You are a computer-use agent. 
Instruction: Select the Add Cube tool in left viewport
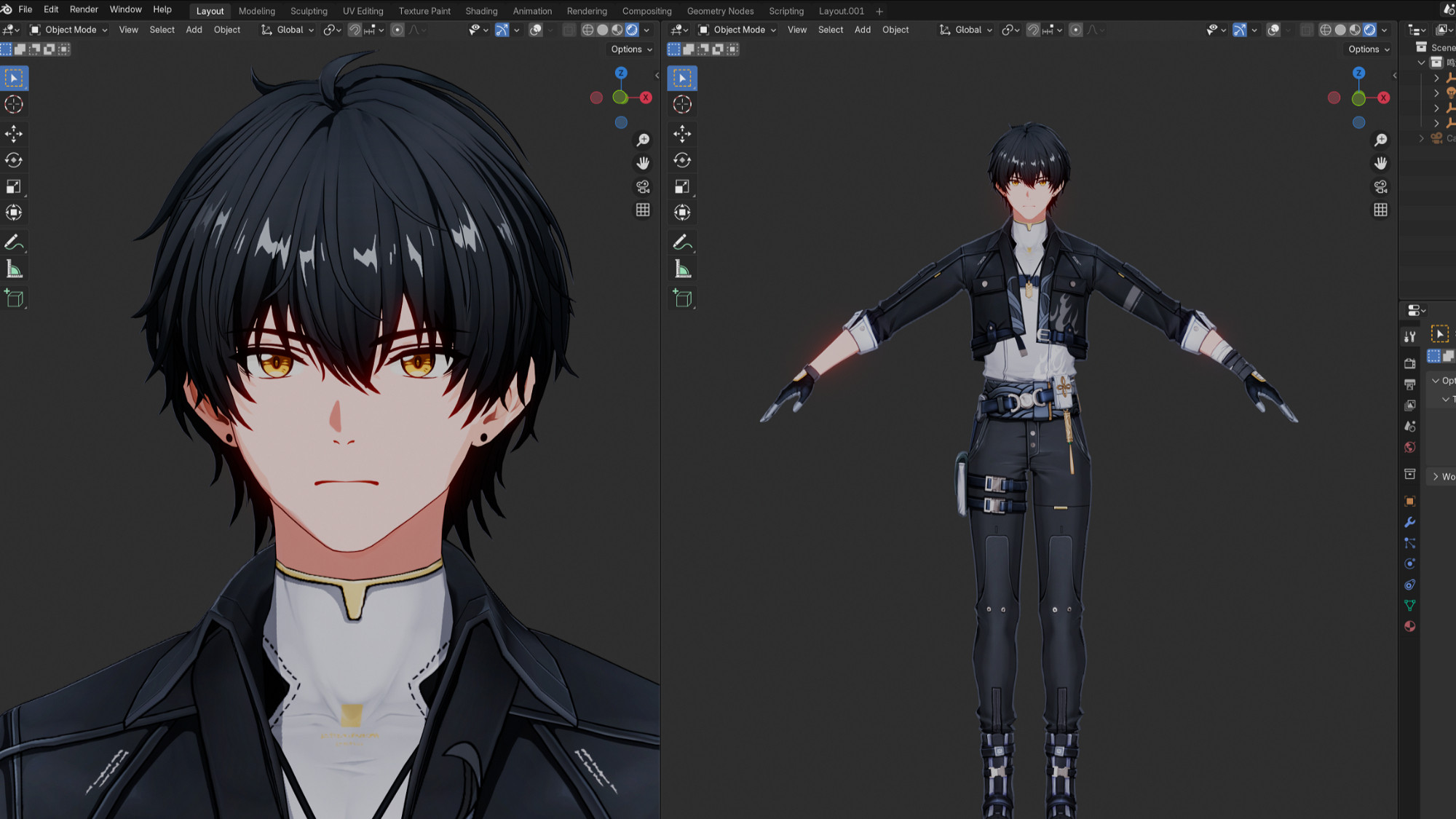click(x=14, y=298)
